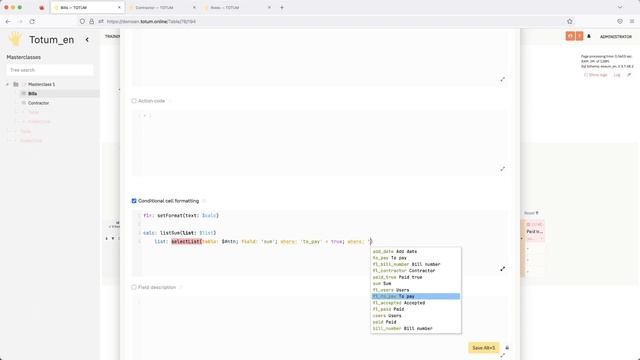Open the Bills table in tree
The image size is (640, 360).
[x=33, y=94]
